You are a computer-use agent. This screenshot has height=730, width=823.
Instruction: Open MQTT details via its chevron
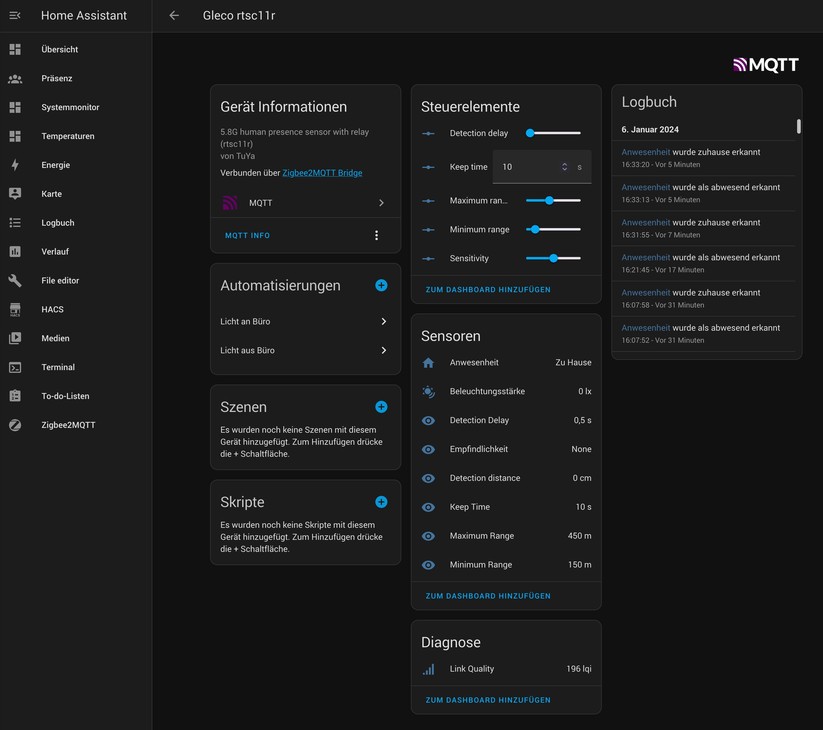pos(380,202)
